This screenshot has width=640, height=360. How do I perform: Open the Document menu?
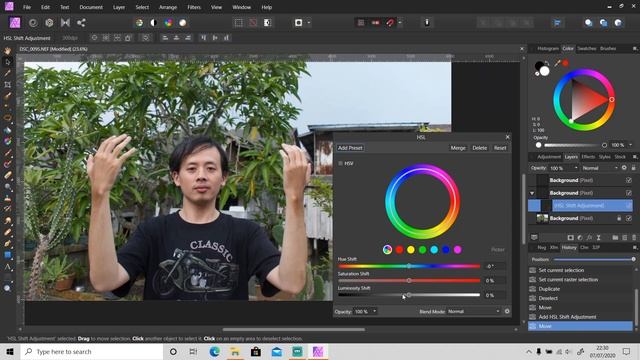tap(91, 7)
